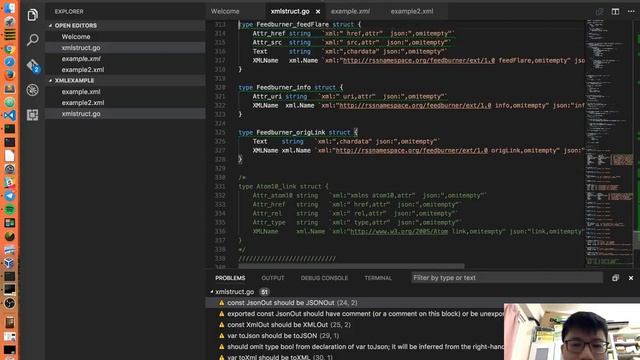Open the Output panel tab
The height and width of the screenshot is (360, 640).
click(273, 278)
